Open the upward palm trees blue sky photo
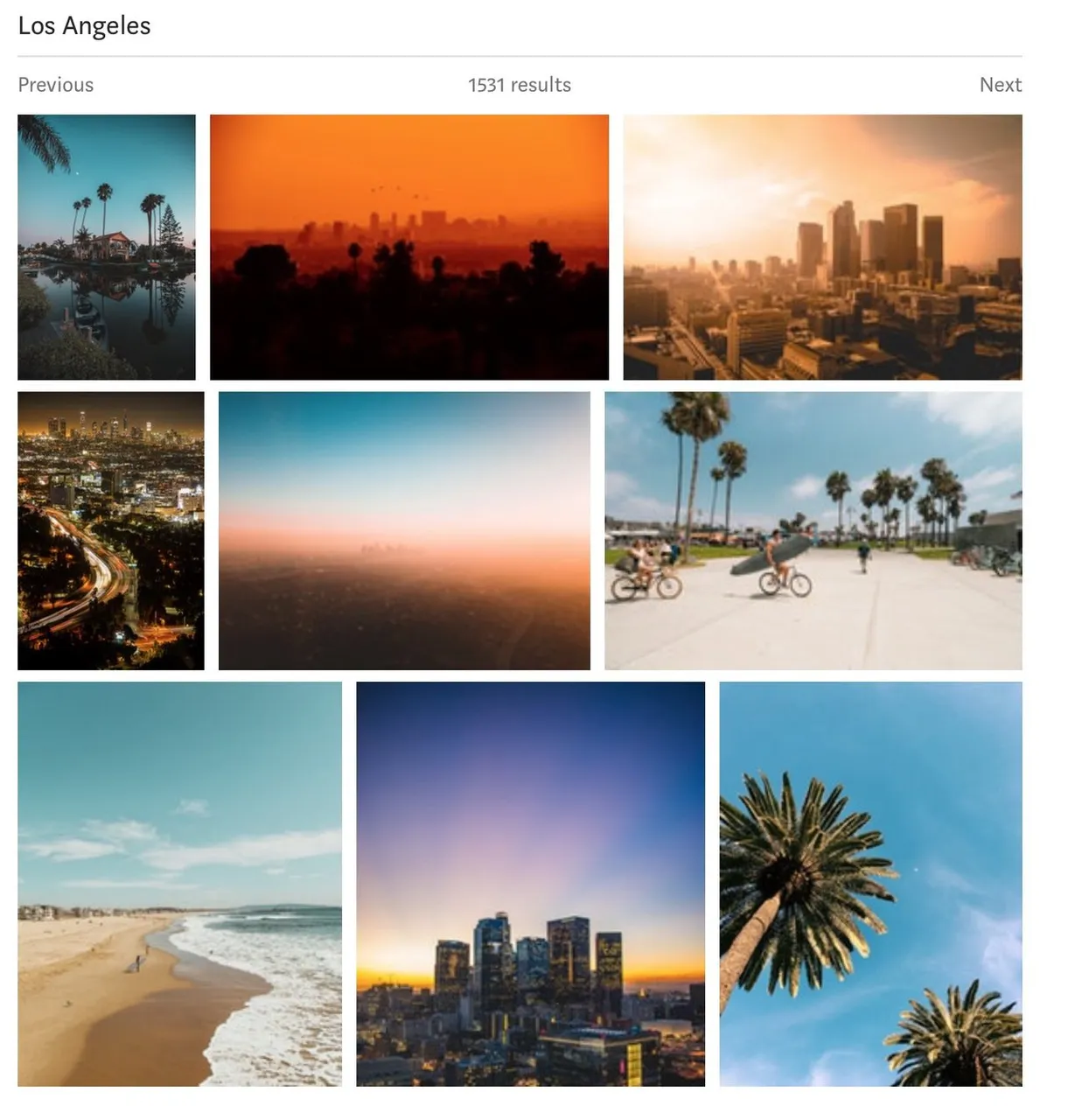Image resolution: width=1068 pixels, height=1120 pixels. tap(871, 884)
